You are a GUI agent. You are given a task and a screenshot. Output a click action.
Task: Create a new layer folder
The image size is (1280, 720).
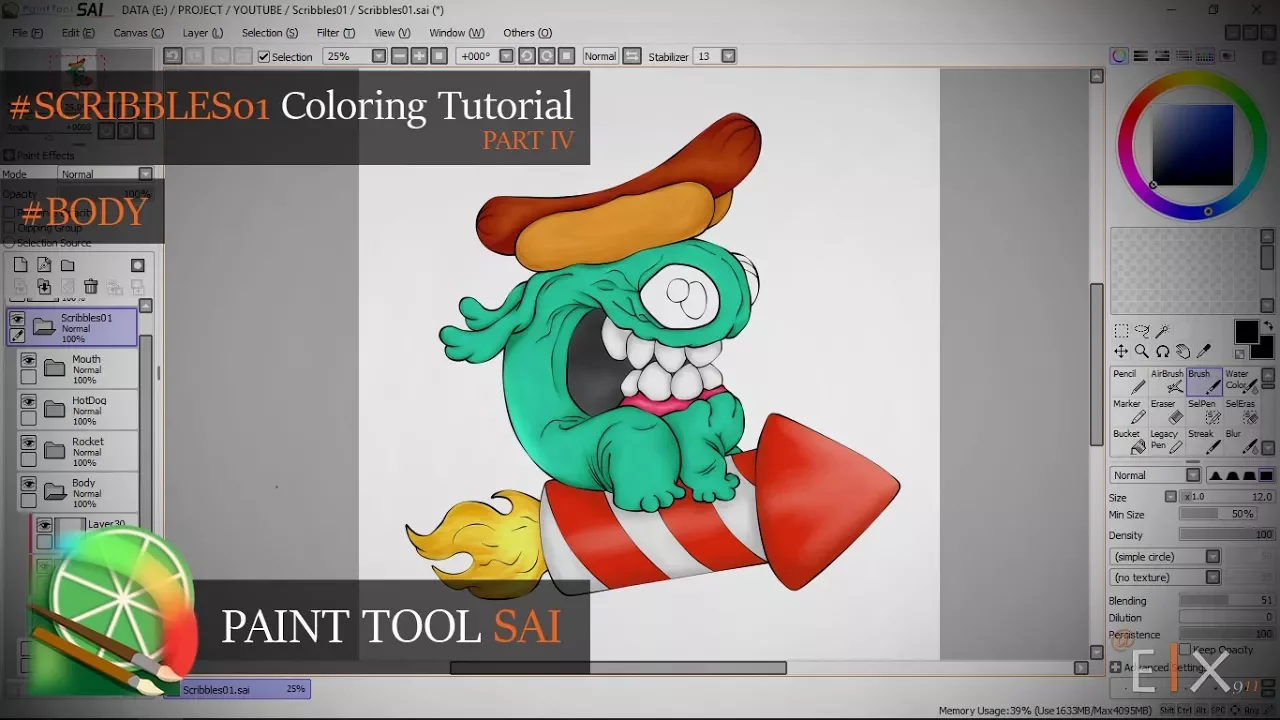tap(67, 265)
